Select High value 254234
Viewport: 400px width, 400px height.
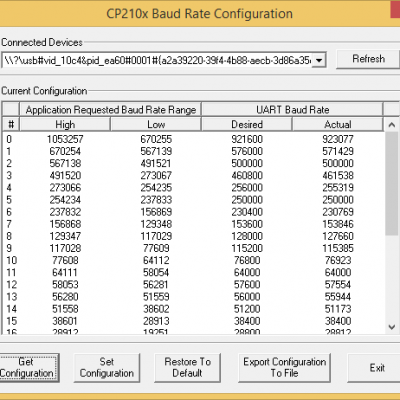pos(65,200)
